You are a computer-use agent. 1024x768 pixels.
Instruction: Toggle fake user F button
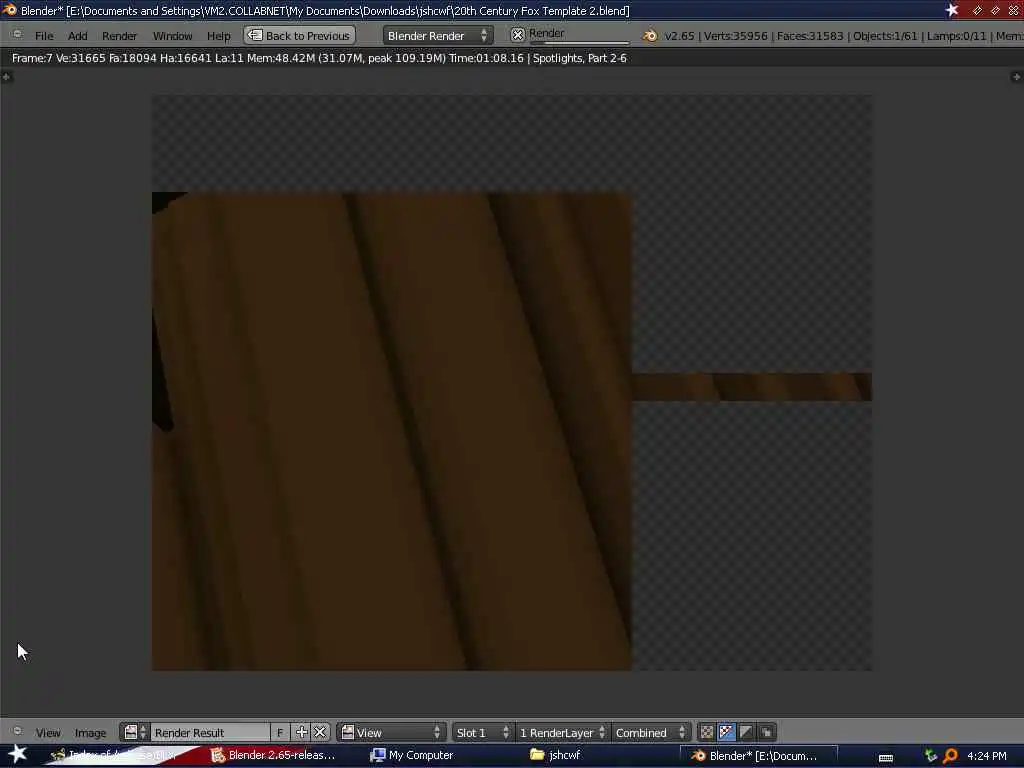click(280, 732)
